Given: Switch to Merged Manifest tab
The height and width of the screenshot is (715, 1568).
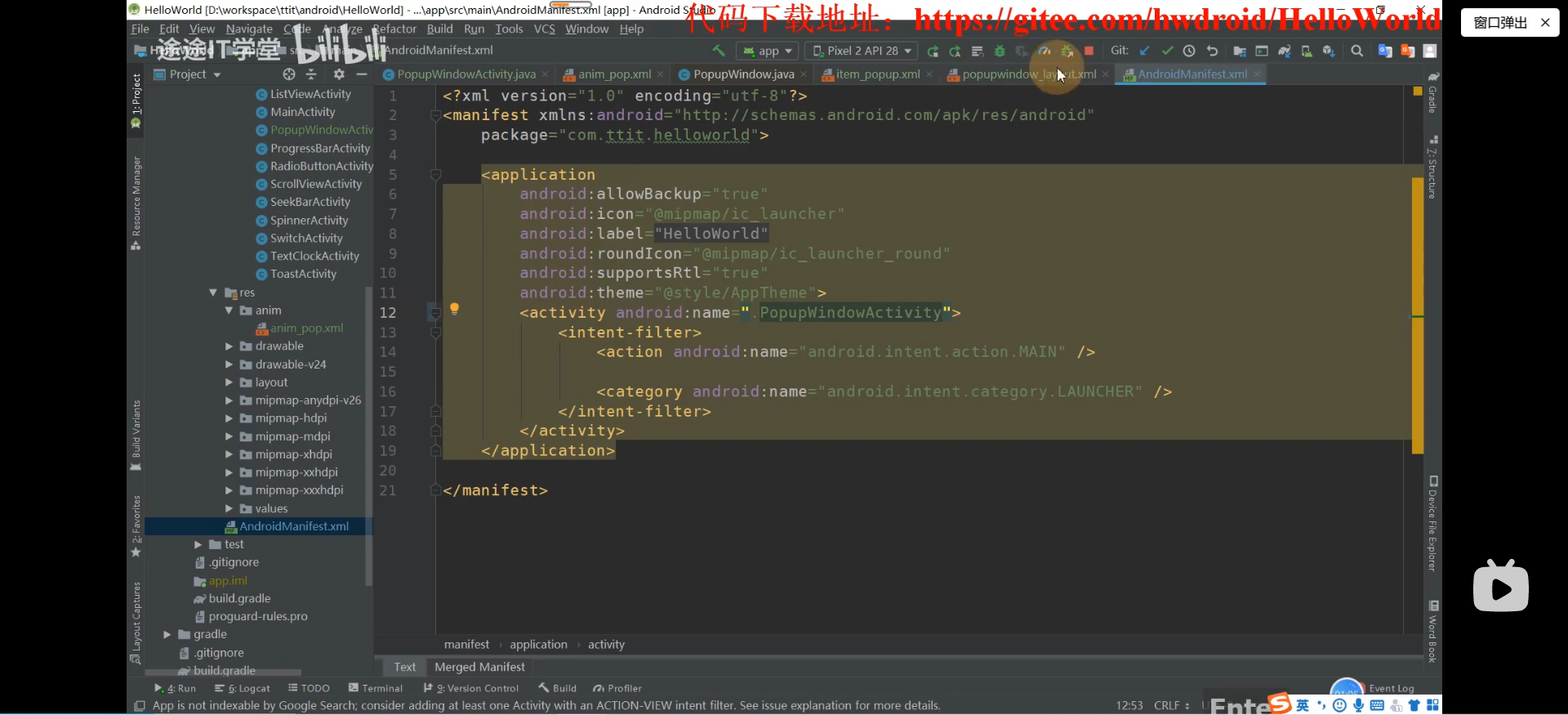Looking at the screenshot, I should tap(479, 667).
